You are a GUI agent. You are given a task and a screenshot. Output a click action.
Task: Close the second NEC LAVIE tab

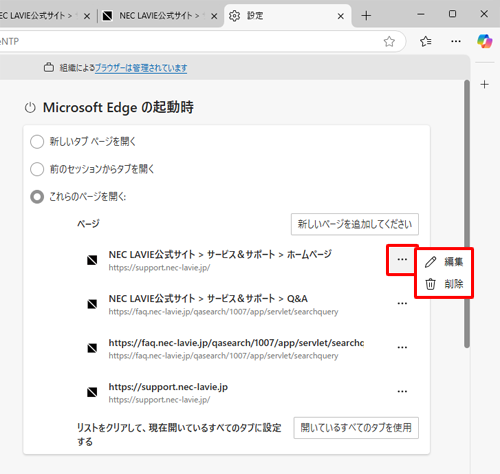[x=214, y=16]
